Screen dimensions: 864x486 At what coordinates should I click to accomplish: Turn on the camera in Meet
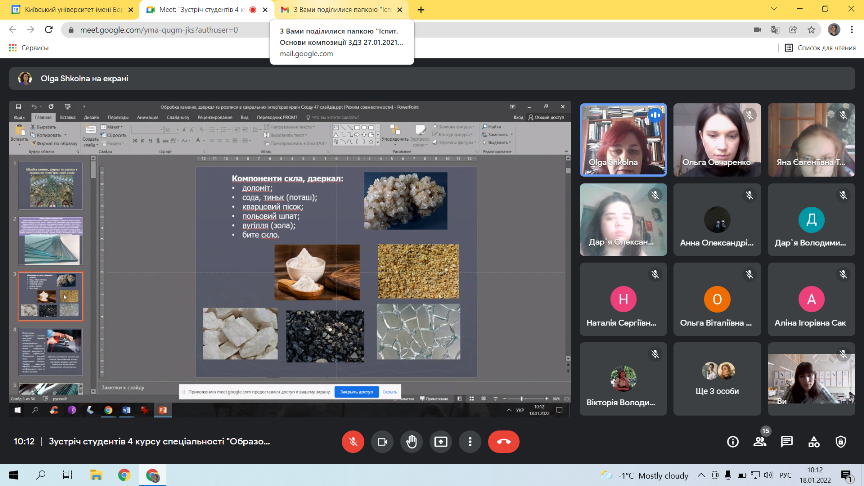pos(381,441)
